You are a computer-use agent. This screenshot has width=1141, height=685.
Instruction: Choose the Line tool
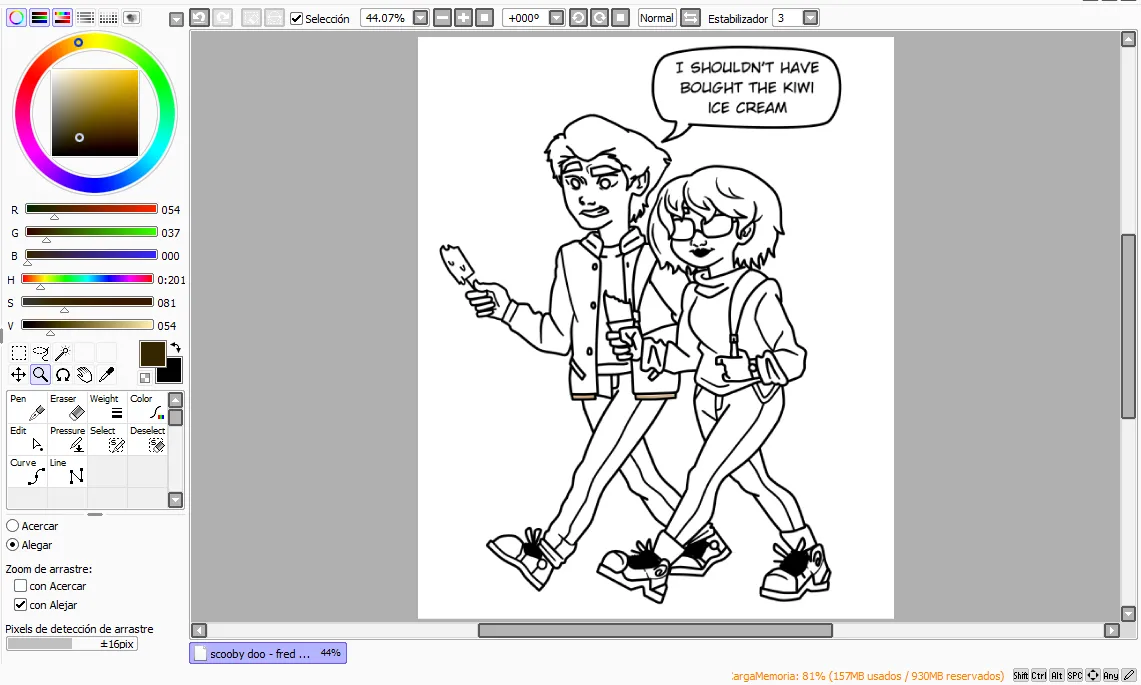click(68, 472)
